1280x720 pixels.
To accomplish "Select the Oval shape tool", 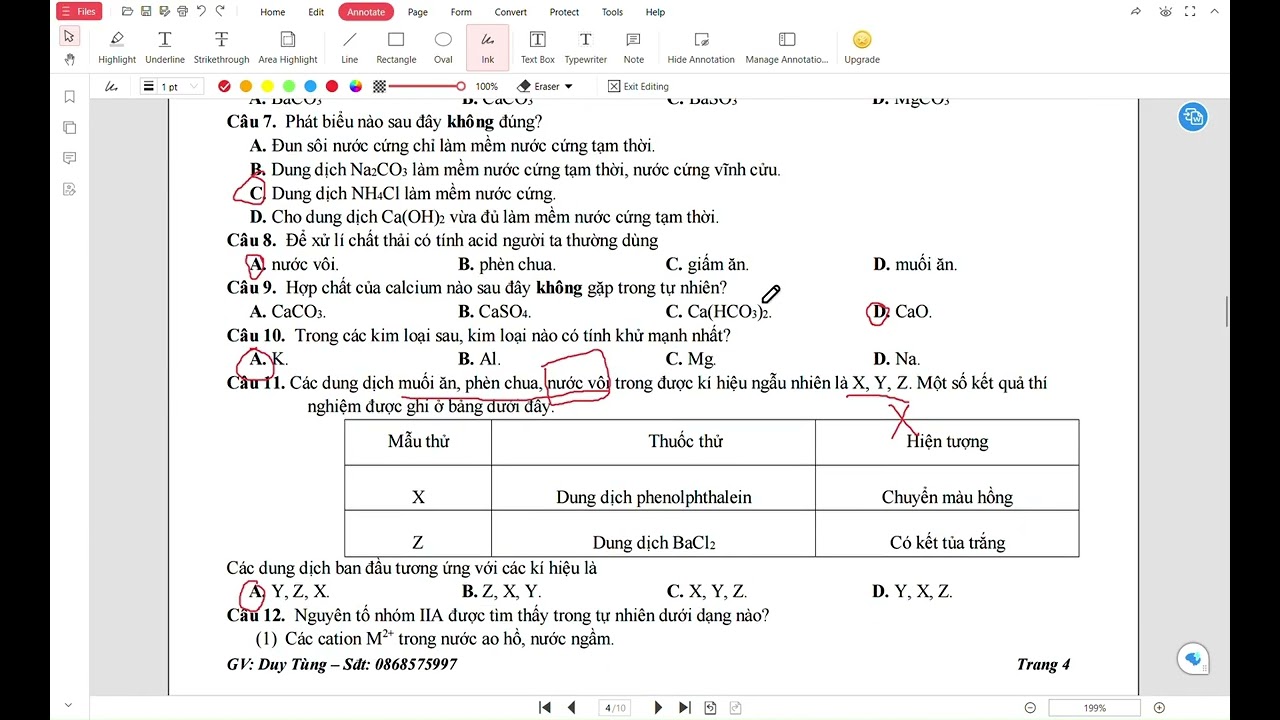I will point(443,47).
